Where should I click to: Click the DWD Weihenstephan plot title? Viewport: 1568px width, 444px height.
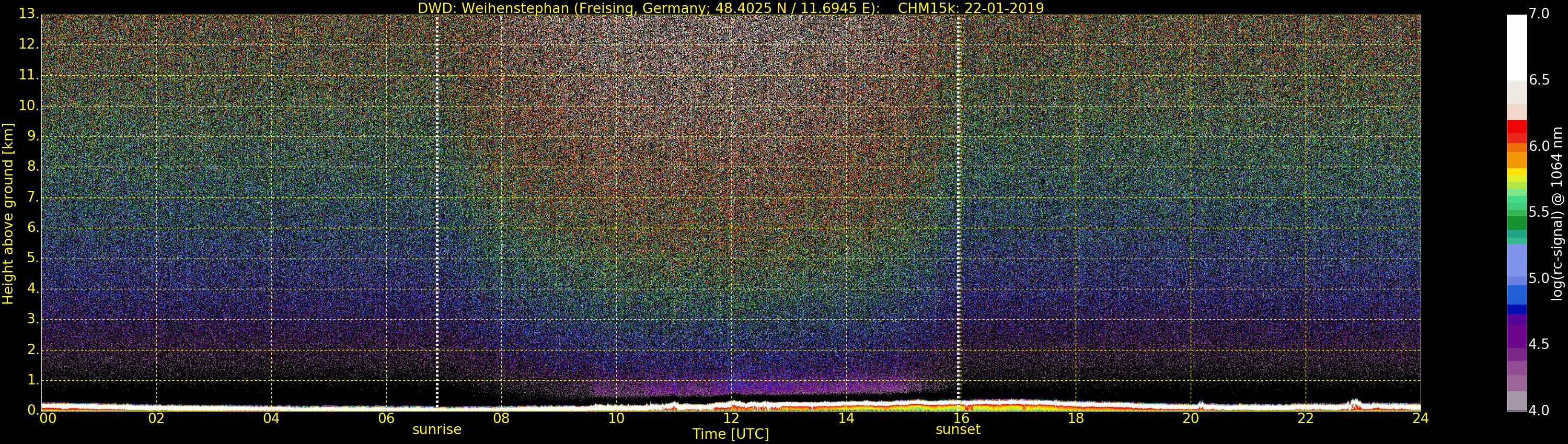pyautogui.click(x=731, y=8)
